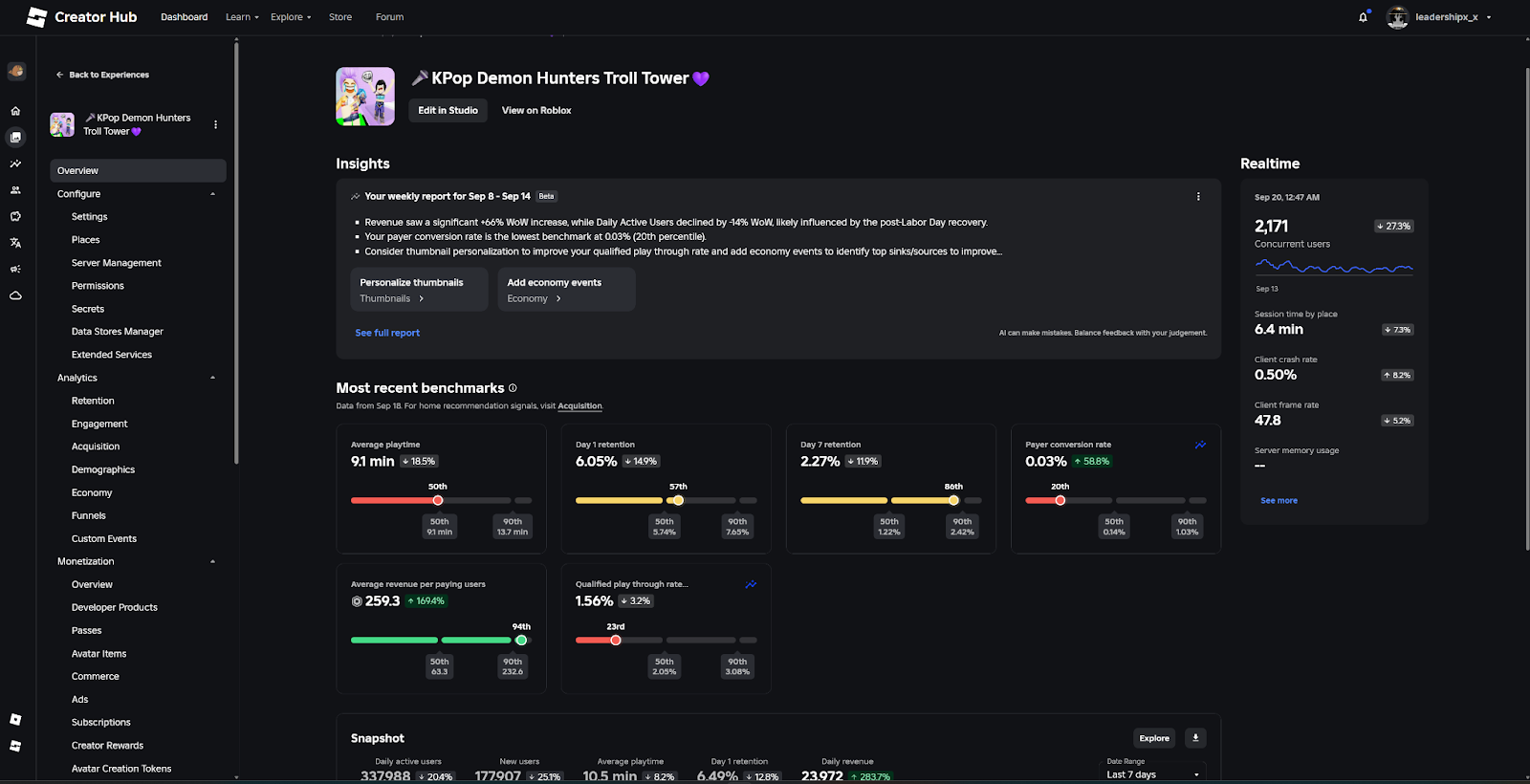The image size is (1530, 784).
Task: Click the Average playtime benchmark slider handle
Action: click(438, 500)
